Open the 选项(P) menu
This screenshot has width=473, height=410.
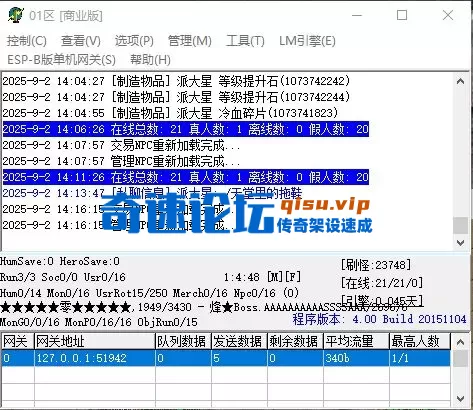coord(134,41)
